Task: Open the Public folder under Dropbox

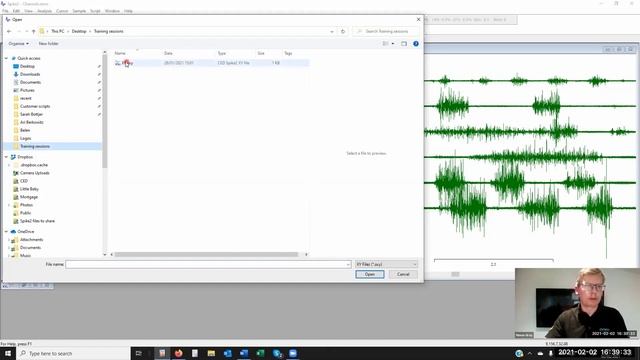Action: click(x=25, y=213)
